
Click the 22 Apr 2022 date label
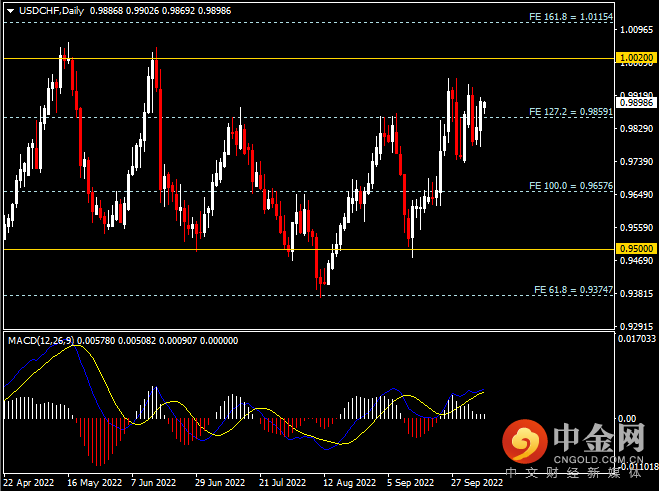(x=29, y=483)
